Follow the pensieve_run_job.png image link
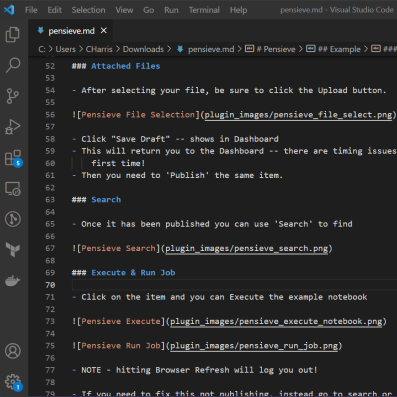 click(x=254, y=346)
